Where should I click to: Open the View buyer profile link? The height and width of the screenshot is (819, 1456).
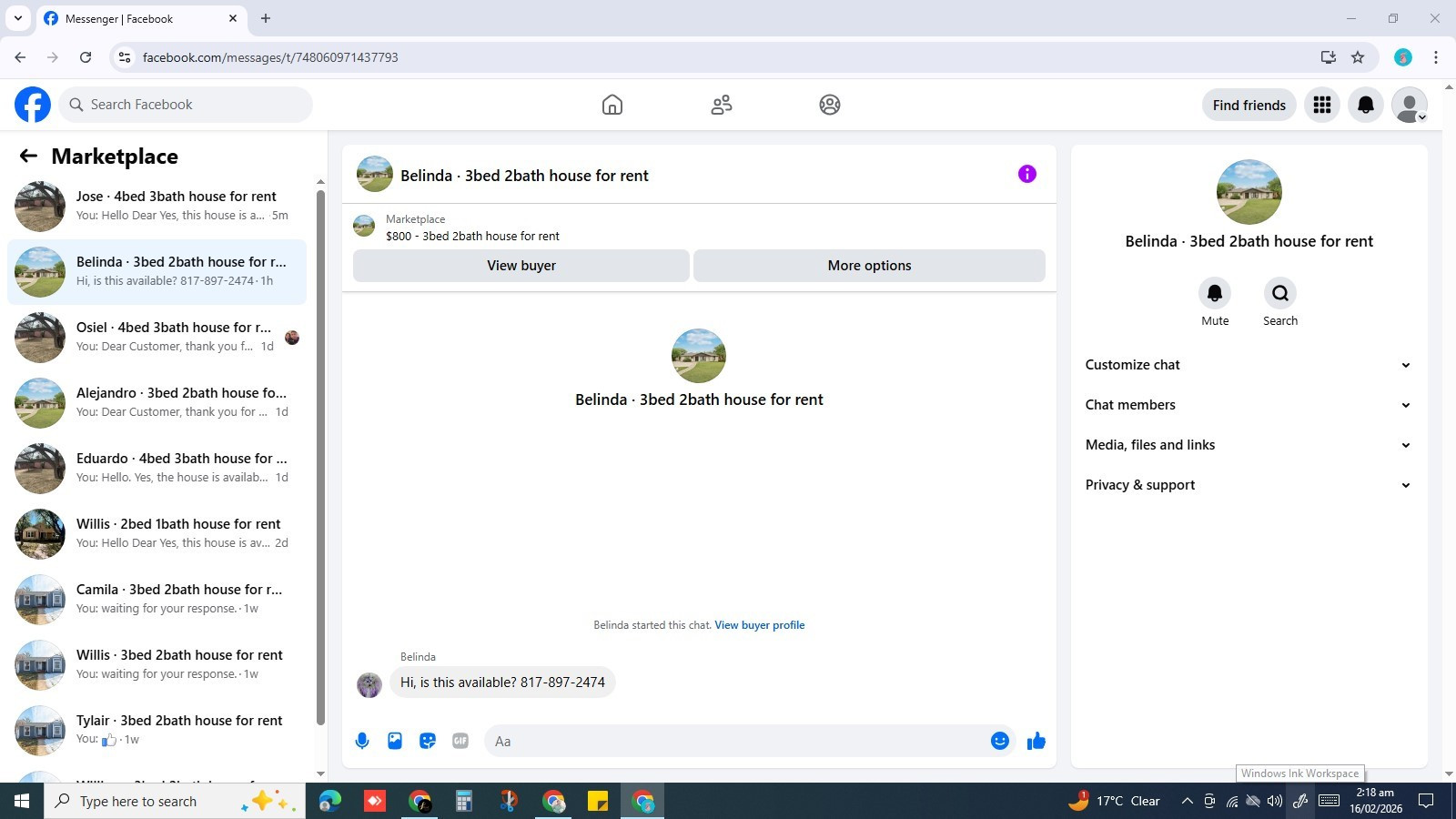[x=760, y=625]
